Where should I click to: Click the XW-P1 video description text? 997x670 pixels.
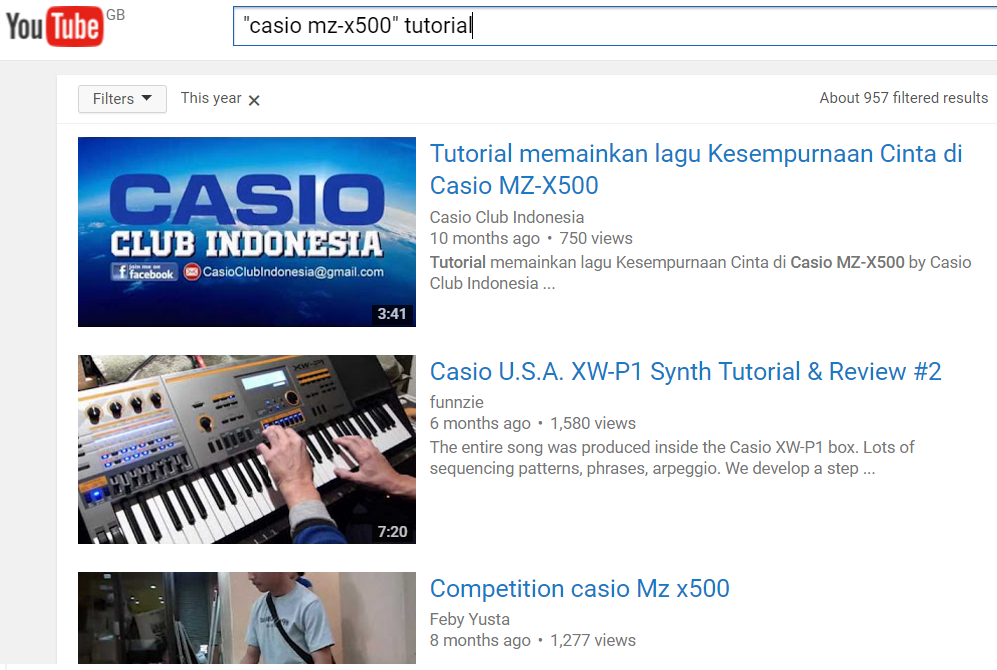671,458
